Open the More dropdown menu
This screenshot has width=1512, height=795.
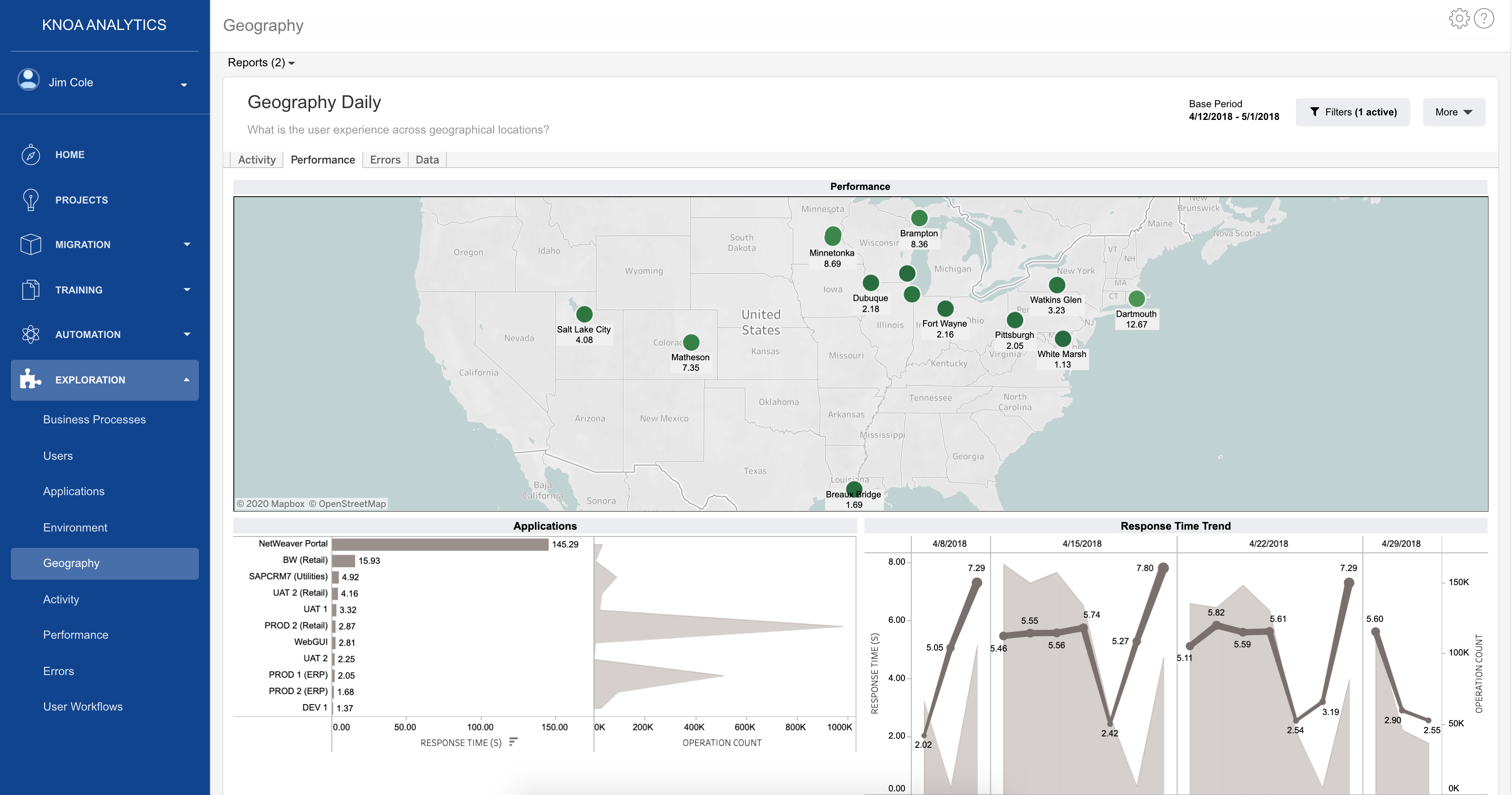tap(1453, 112)
